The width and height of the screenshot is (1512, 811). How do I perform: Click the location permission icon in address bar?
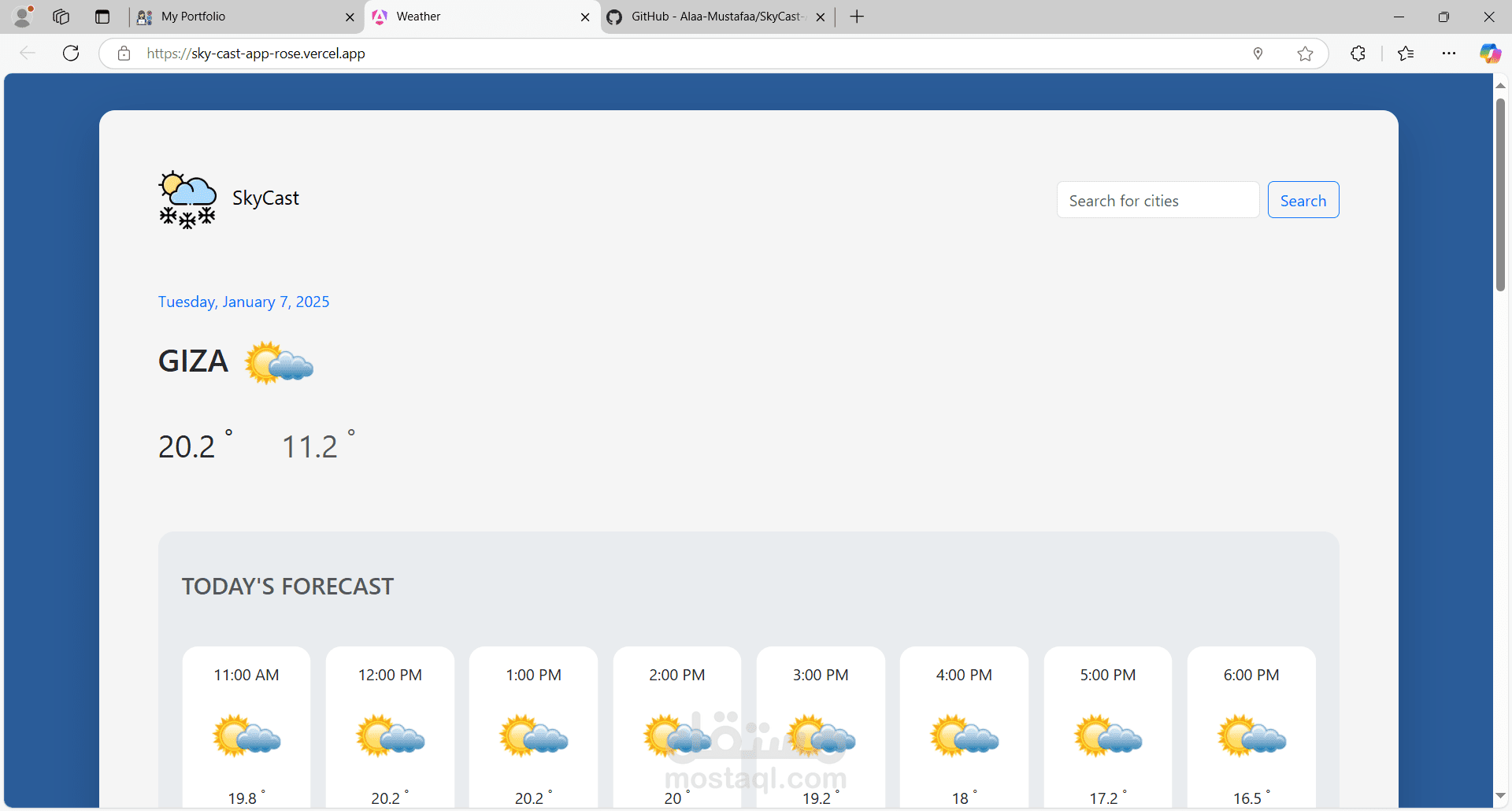1258,54
